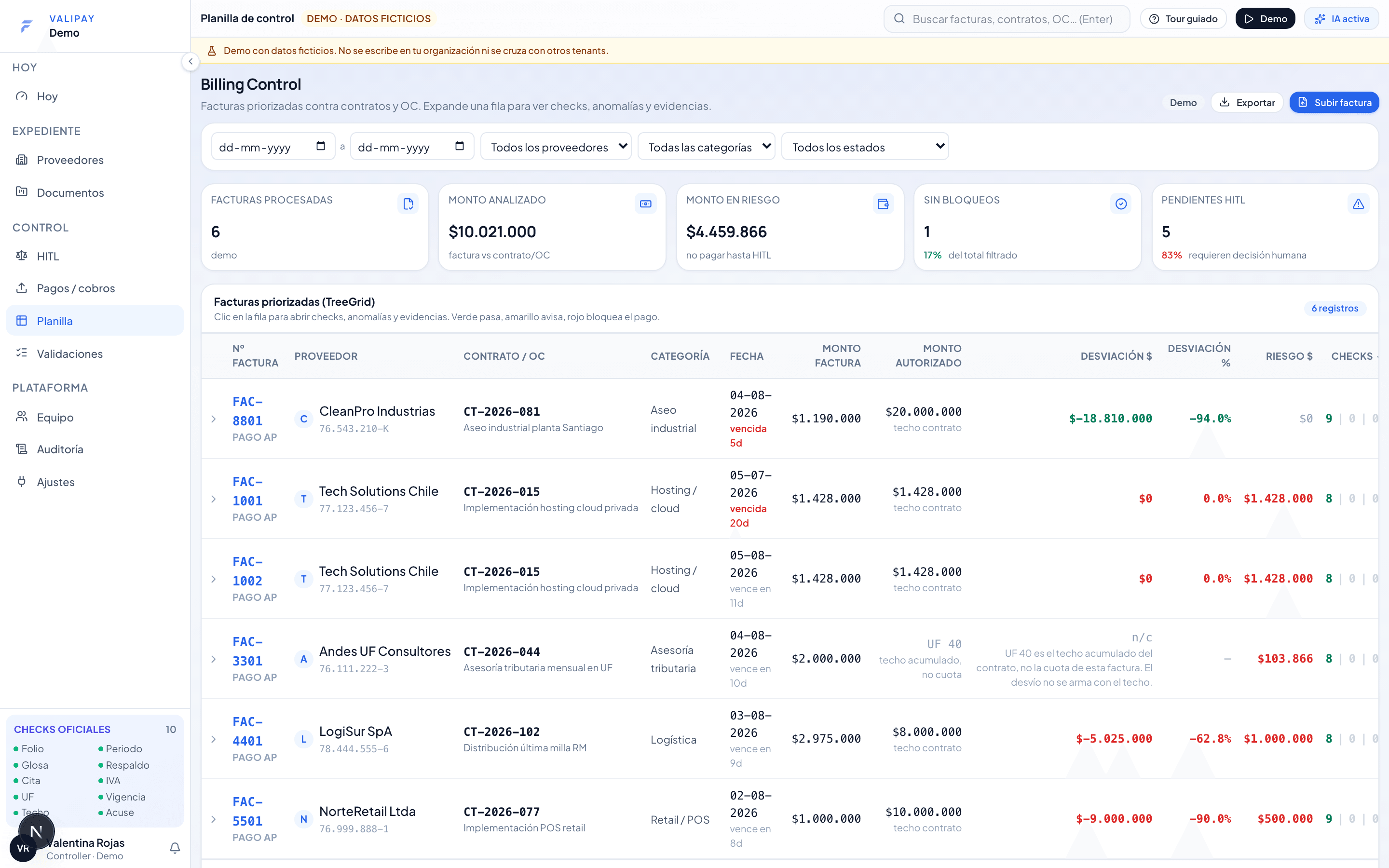The width and height of the screenshot is (1389, 868).
Task: Expand the FAC-3301 invoice row
Action: (x=214, y=659)
